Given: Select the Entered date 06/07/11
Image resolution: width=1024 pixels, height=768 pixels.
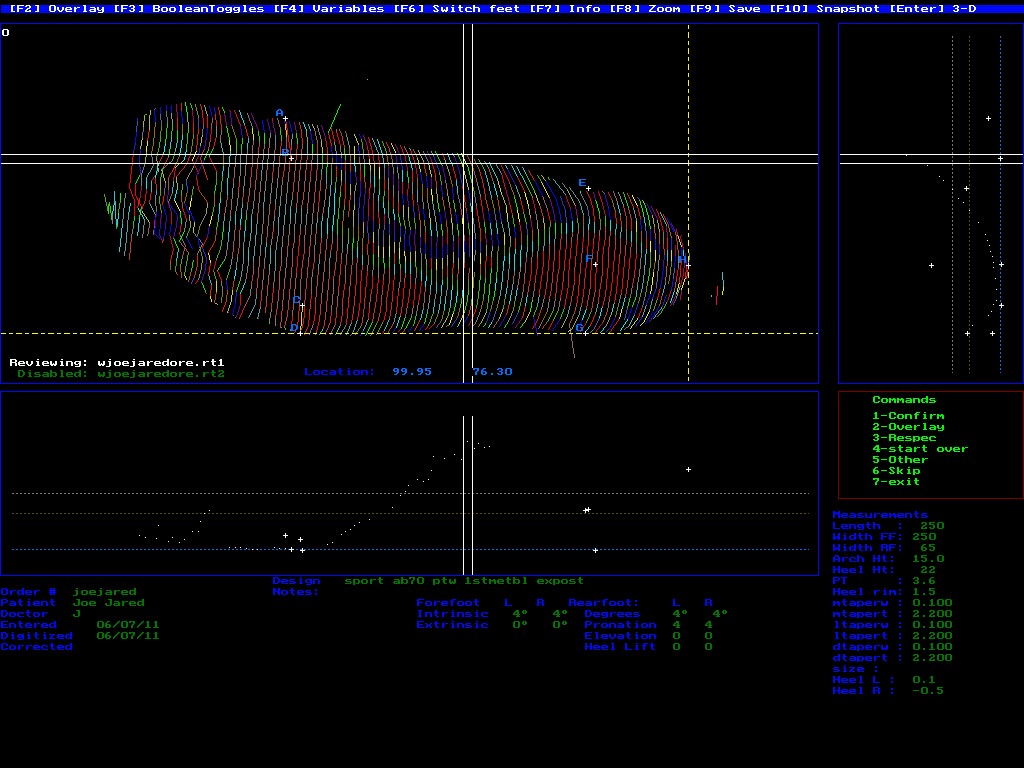Looking at the screenshot, I should [x=128, y=625].
